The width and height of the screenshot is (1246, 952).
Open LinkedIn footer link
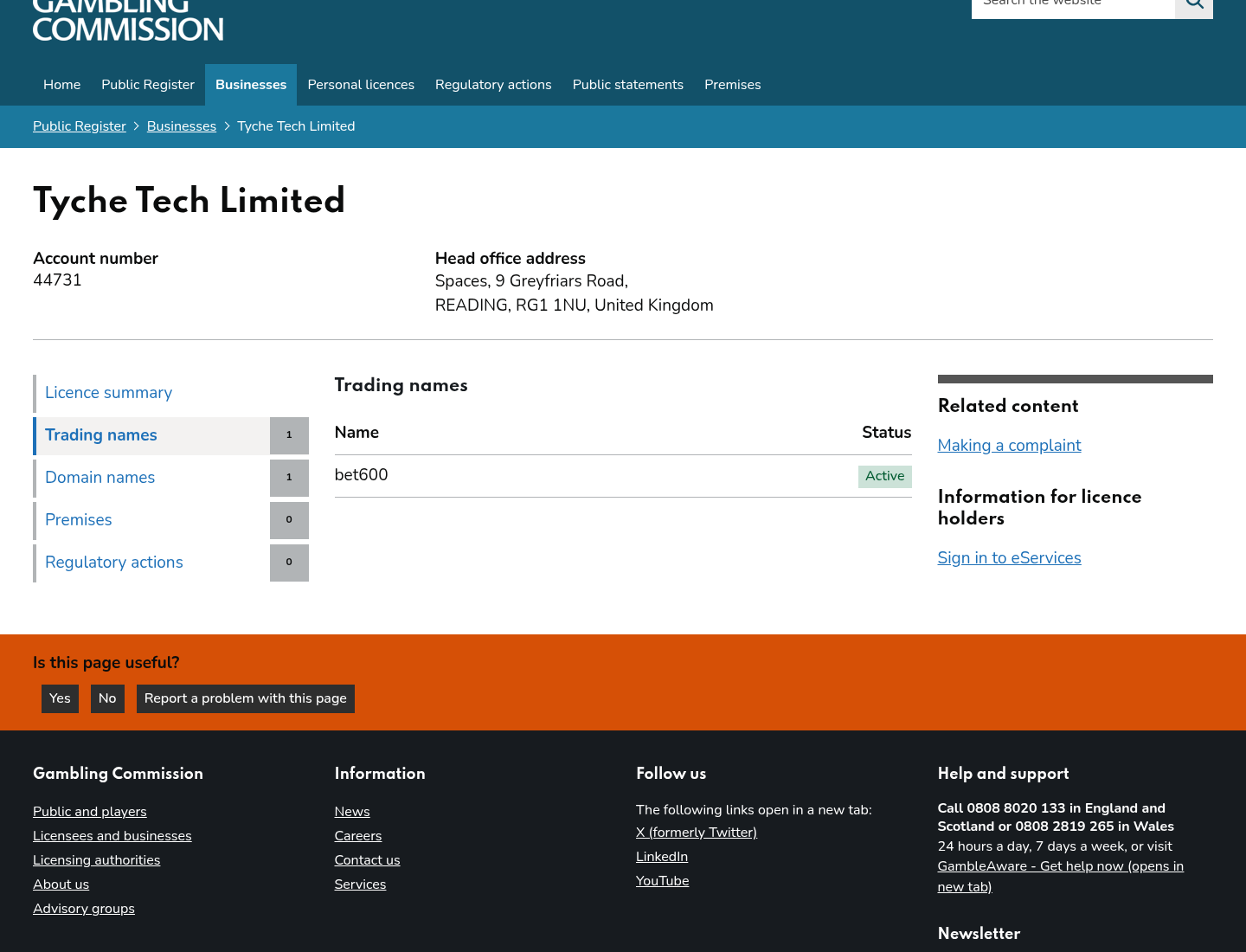662,857
